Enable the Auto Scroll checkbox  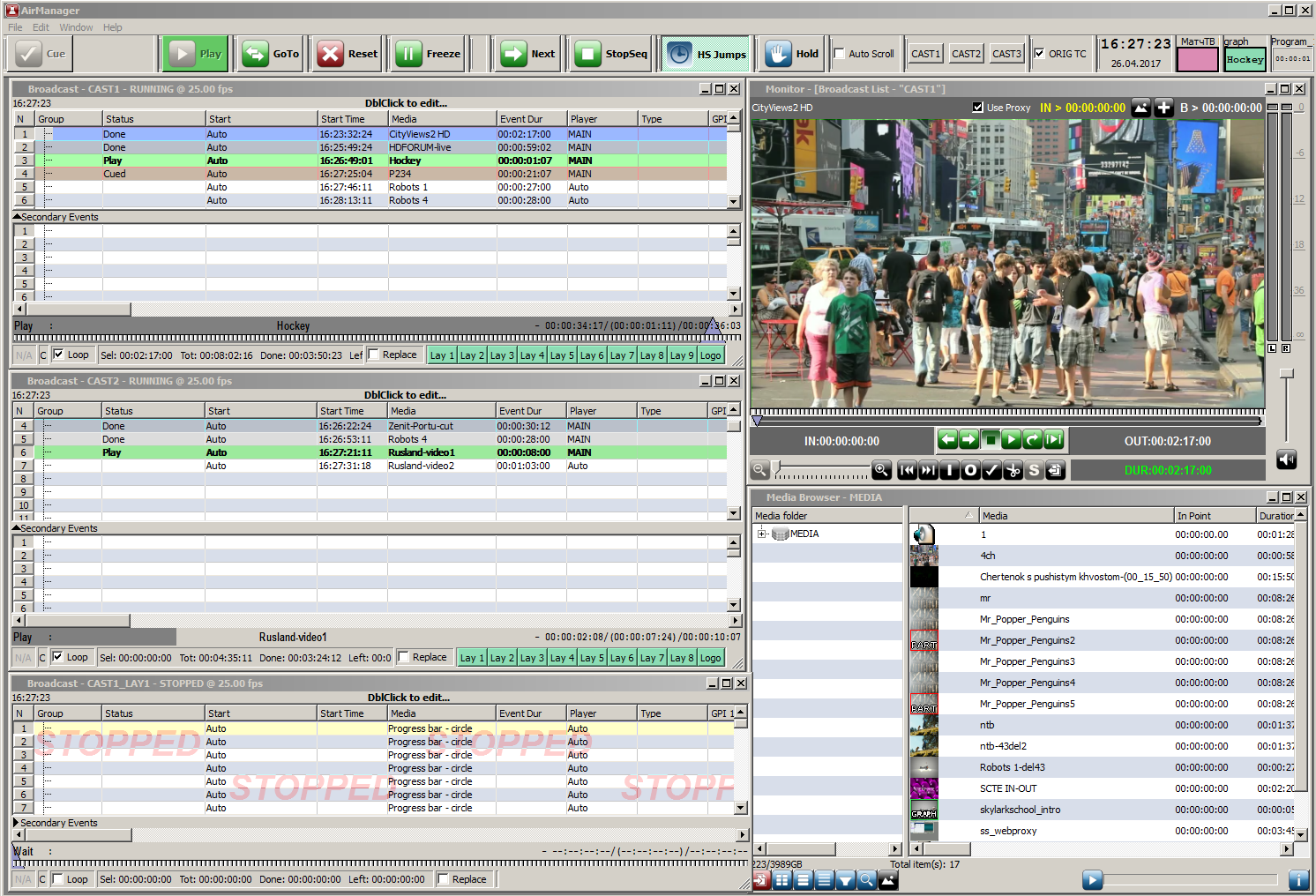coord(839,54)
